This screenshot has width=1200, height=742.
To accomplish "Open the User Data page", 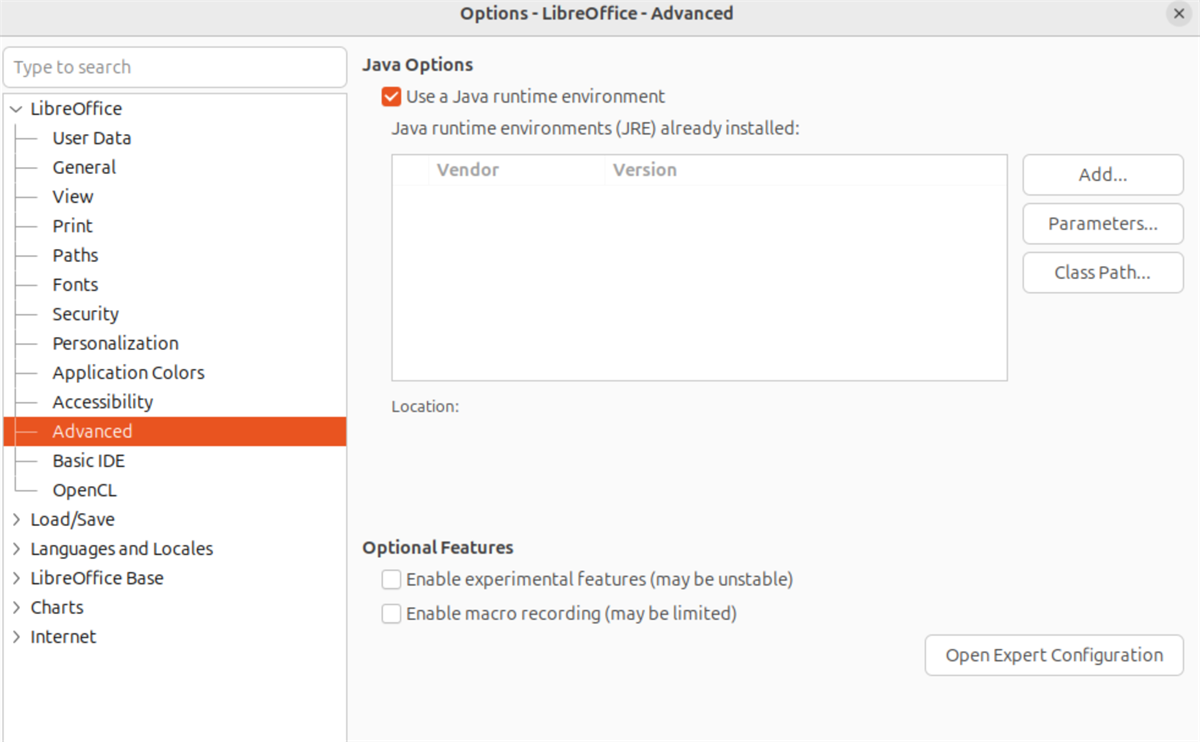I will point(92,138).
